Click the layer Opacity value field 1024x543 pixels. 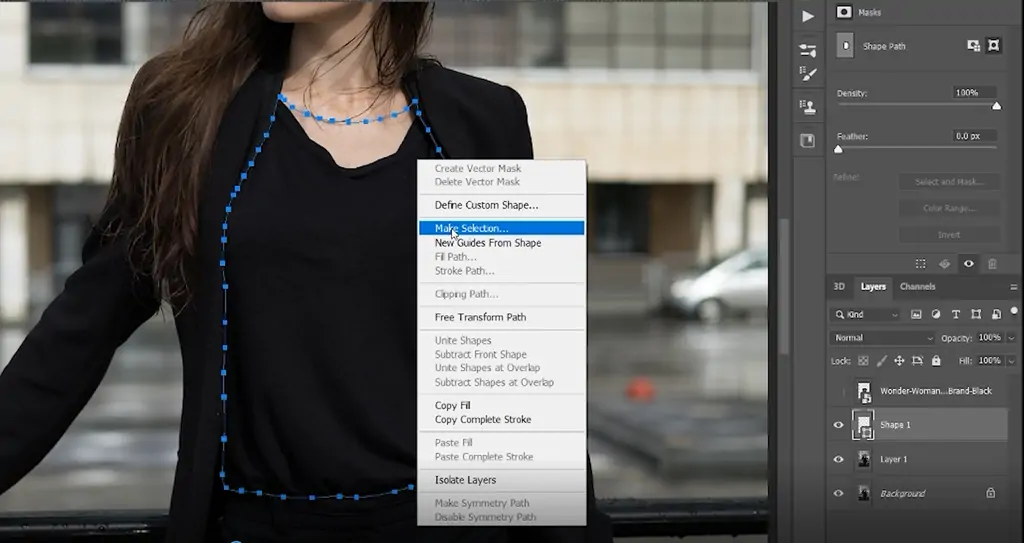(x=990, y=338)
